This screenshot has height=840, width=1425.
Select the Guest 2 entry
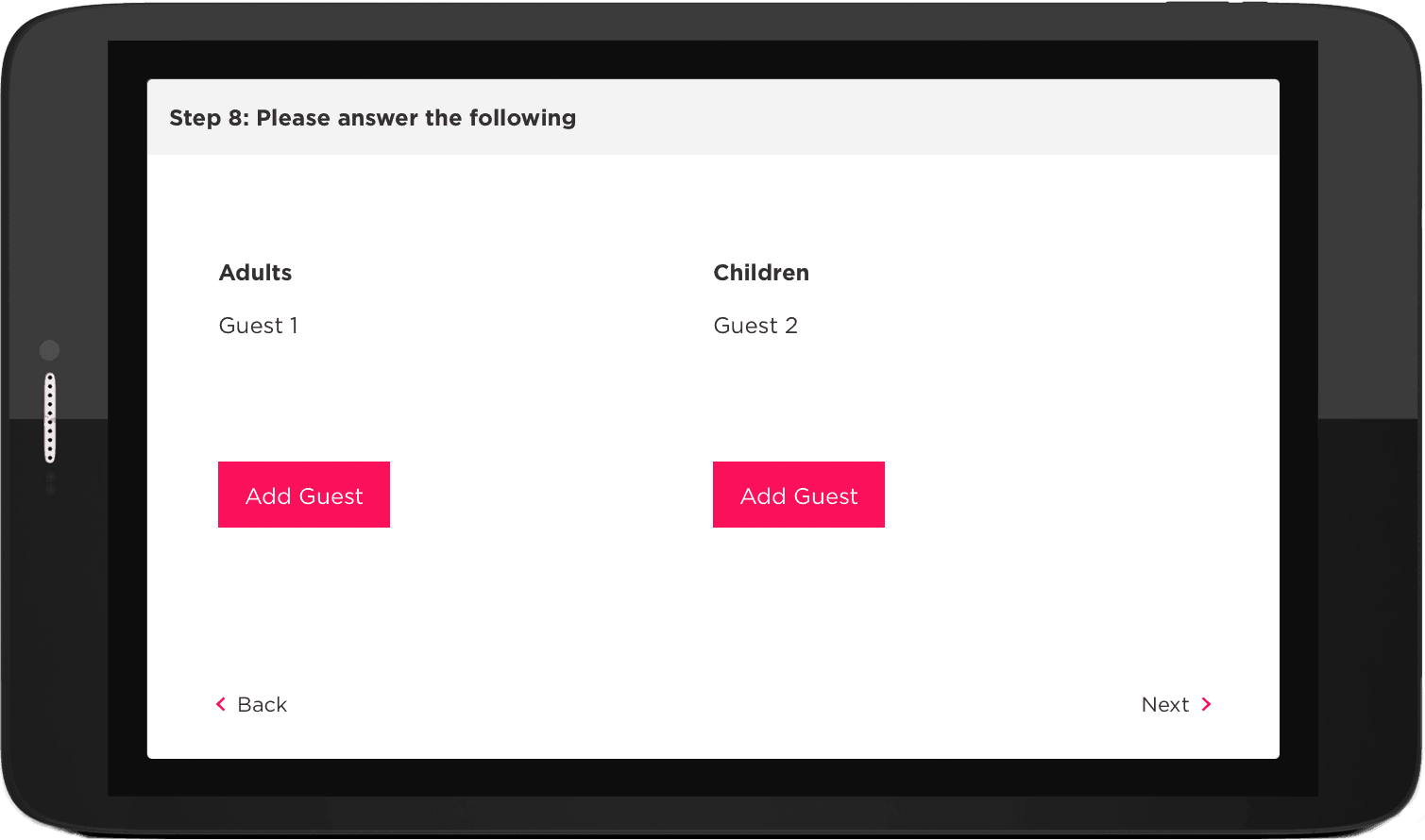coord(755,326)
